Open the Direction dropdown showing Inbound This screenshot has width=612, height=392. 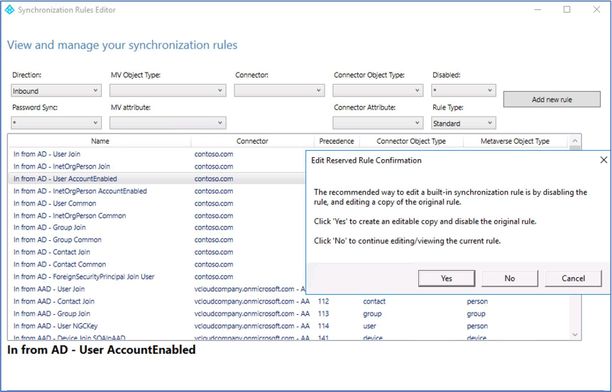pos(56,91)
